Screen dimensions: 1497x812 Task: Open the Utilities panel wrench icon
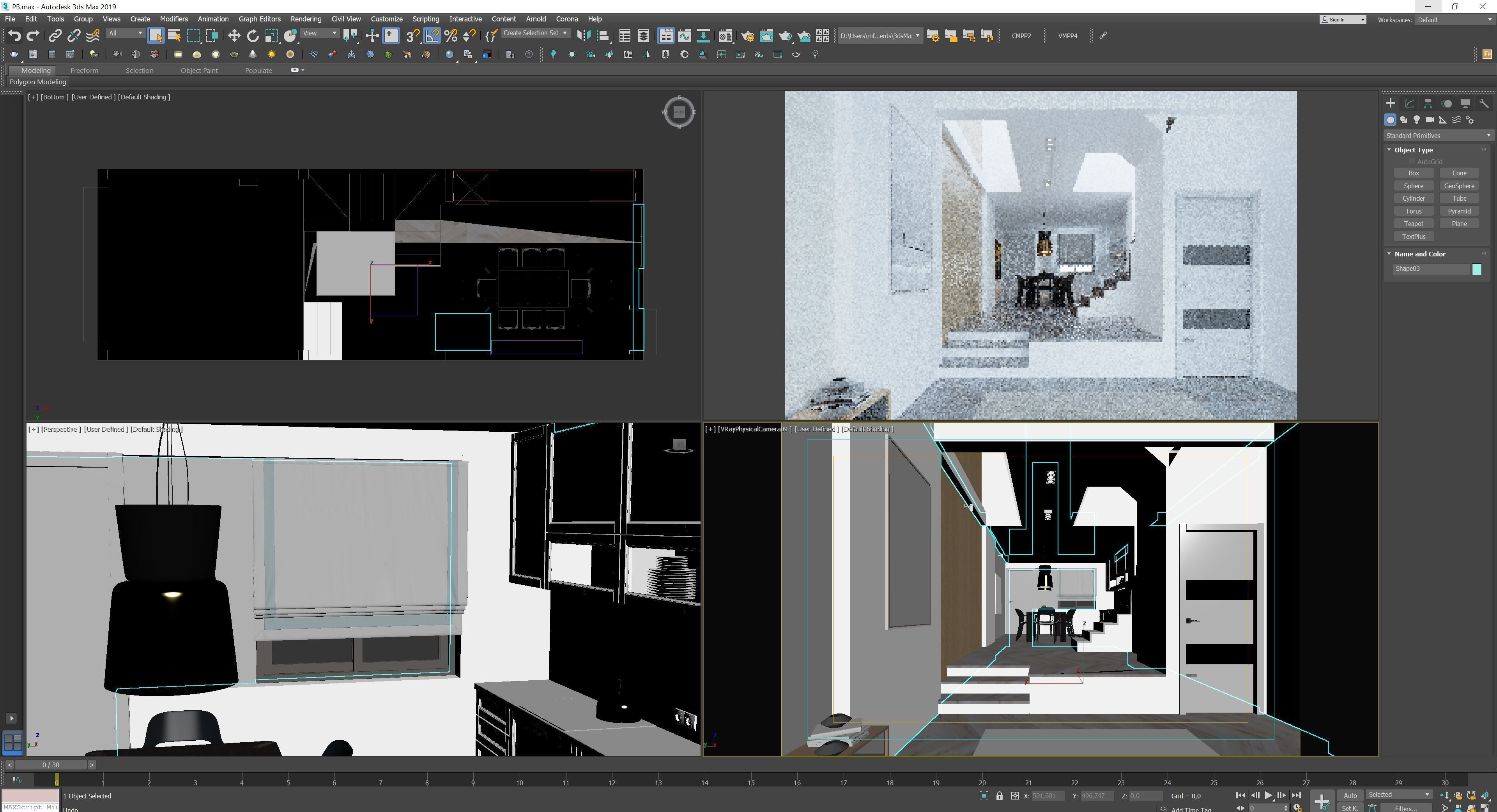1484,103
